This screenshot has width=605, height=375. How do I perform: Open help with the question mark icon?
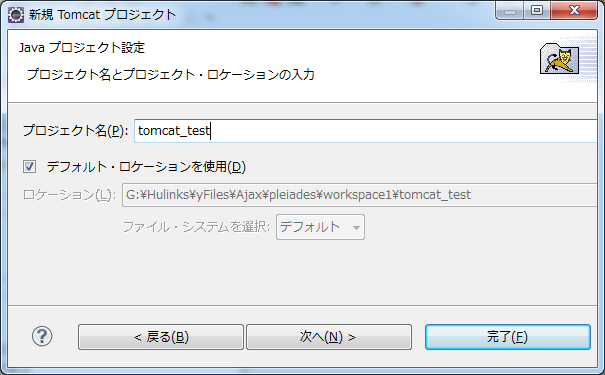tap(42, 336)
